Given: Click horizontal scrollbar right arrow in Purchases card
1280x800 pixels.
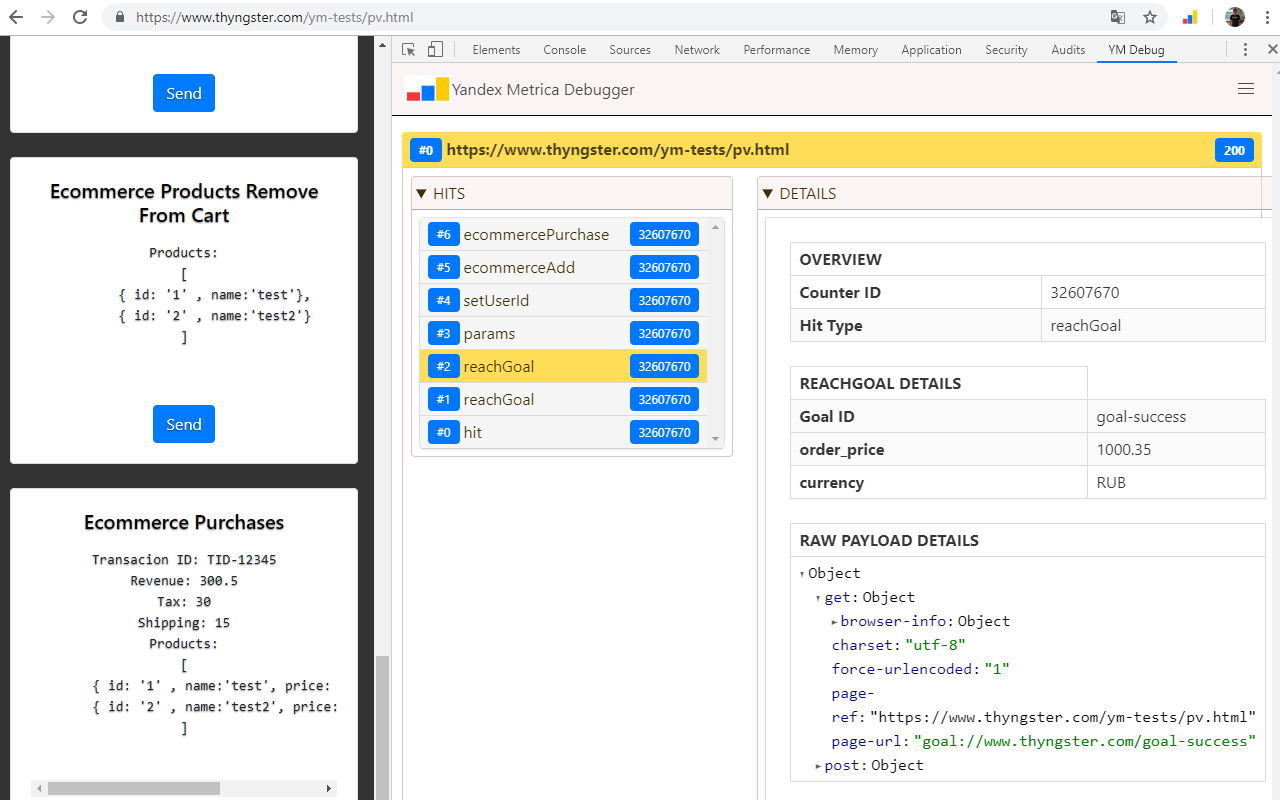Looking at the screenshot, I should pyautogui.click(x=329, y=789).
